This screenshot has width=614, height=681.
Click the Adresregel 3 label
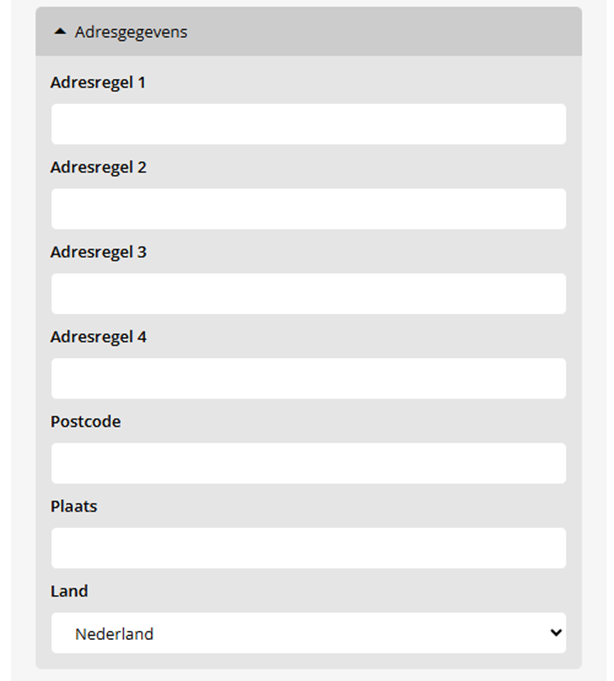(98, 252)
